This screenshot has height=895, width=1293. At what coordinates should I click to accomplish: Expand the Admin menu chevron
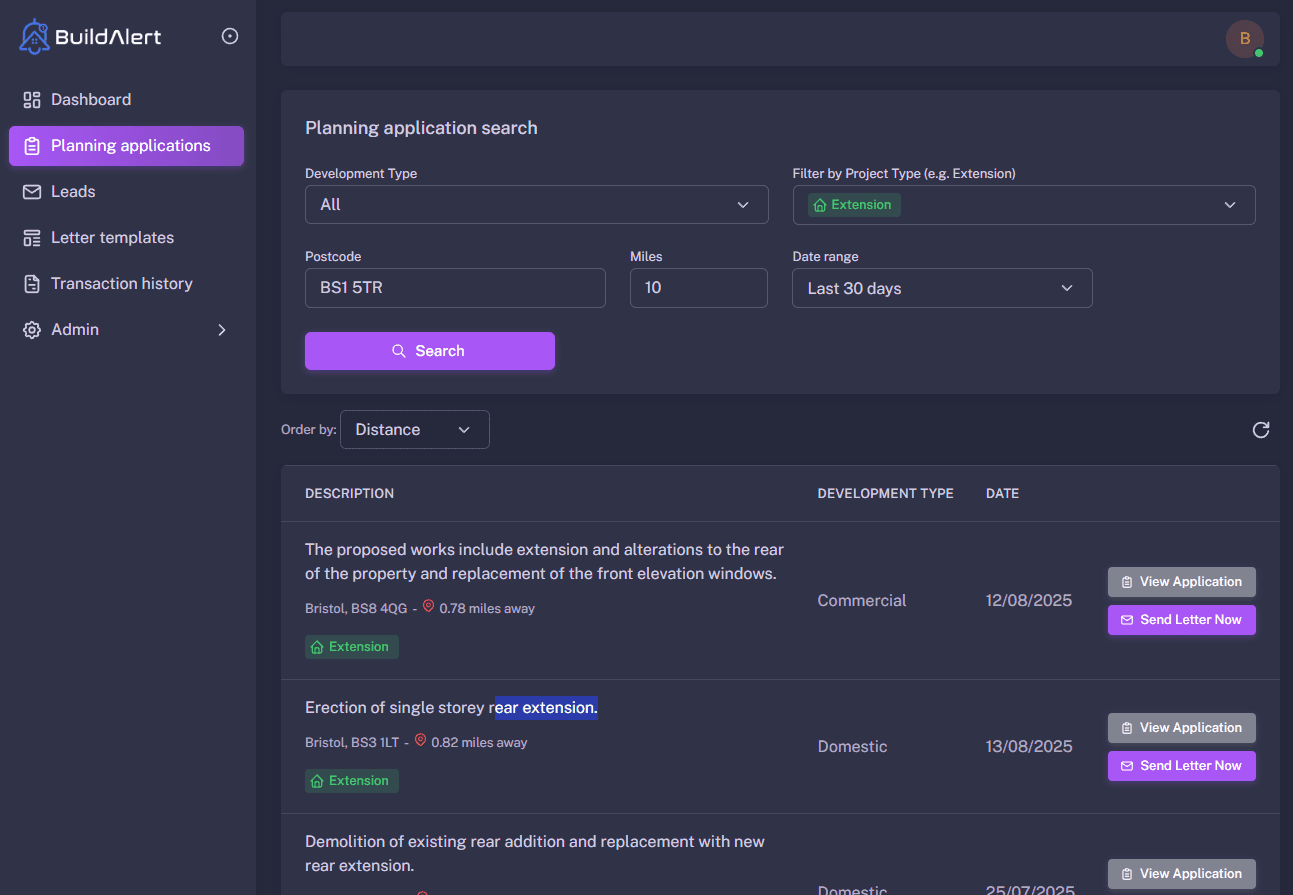click(222, 329)
